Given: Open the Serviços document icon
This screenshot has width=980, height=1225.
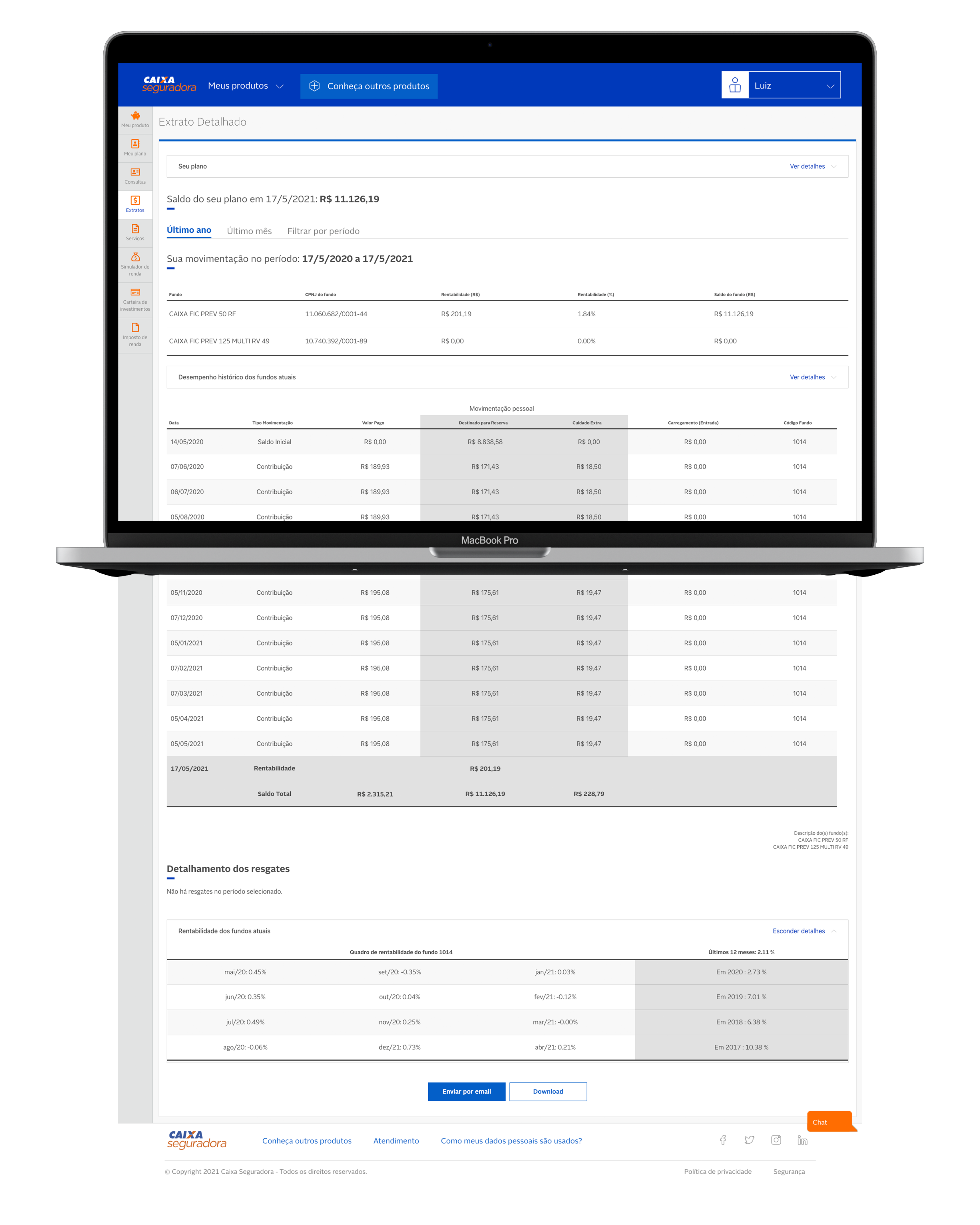Looking at the screenshot, I should point(135,229).
